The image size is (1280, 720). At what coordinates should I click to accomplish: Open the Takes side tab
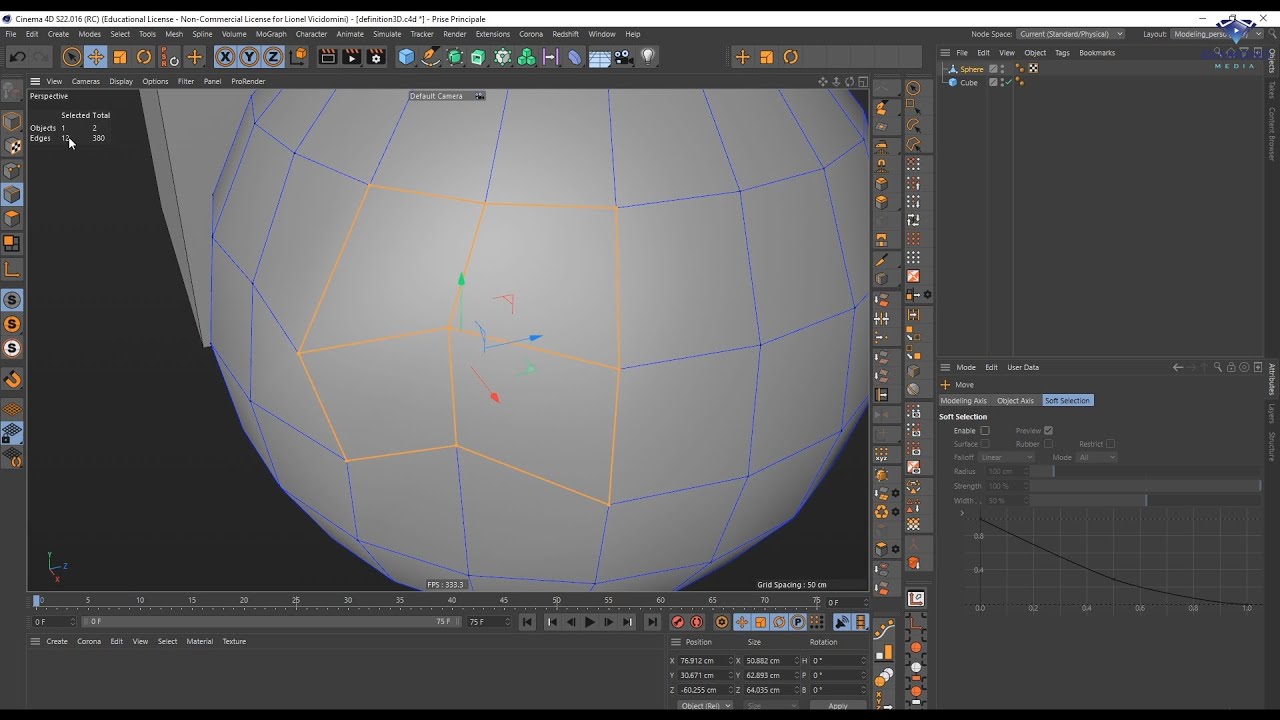point(1272,90)
